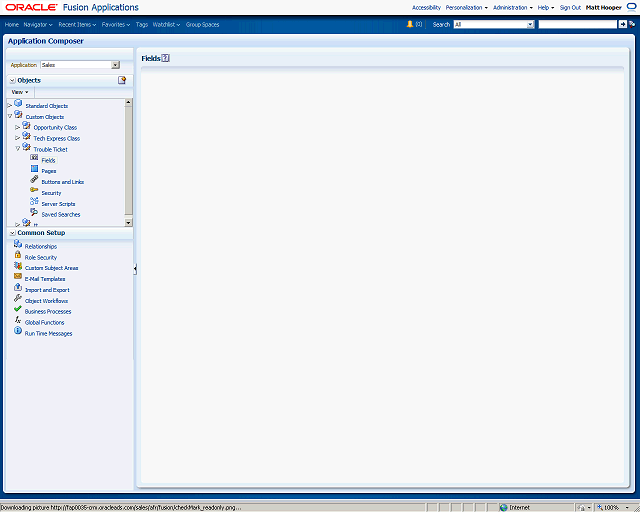This screenshot has height=512, width=640.
Task: Click the Tech Express Class object icon
Action: (27, 136)
